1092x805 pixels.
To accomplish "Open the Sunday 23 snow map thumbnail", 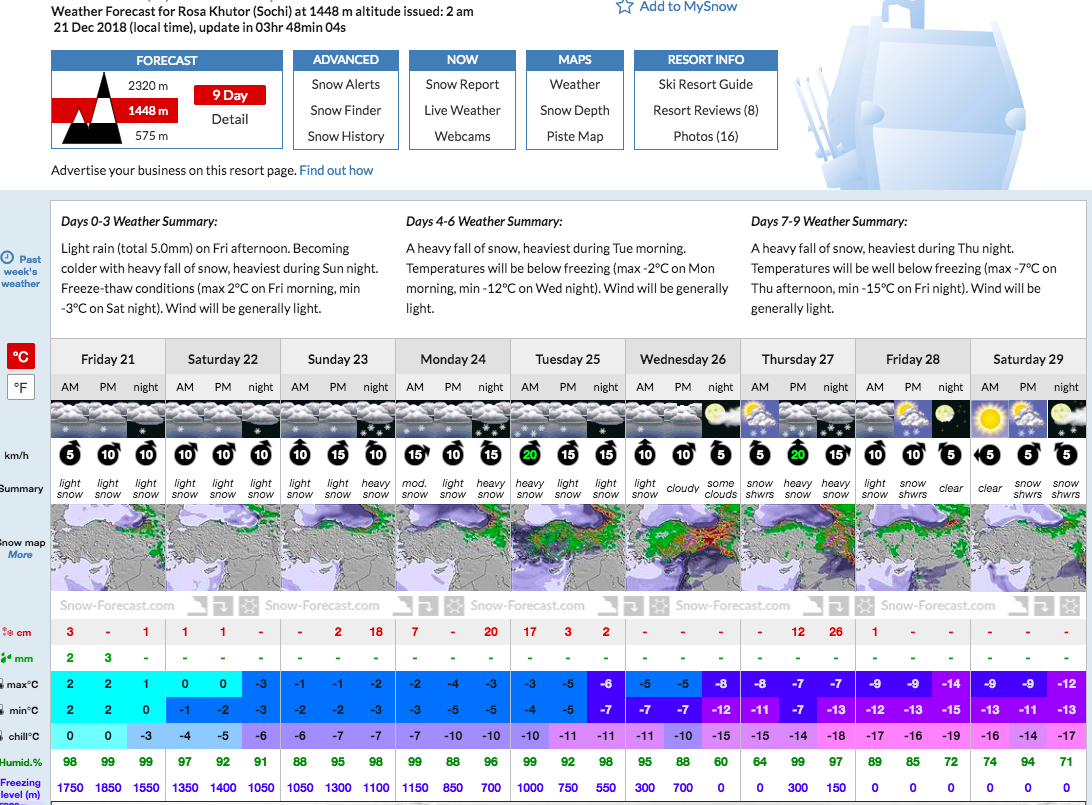I will click(x=338, y=547).
